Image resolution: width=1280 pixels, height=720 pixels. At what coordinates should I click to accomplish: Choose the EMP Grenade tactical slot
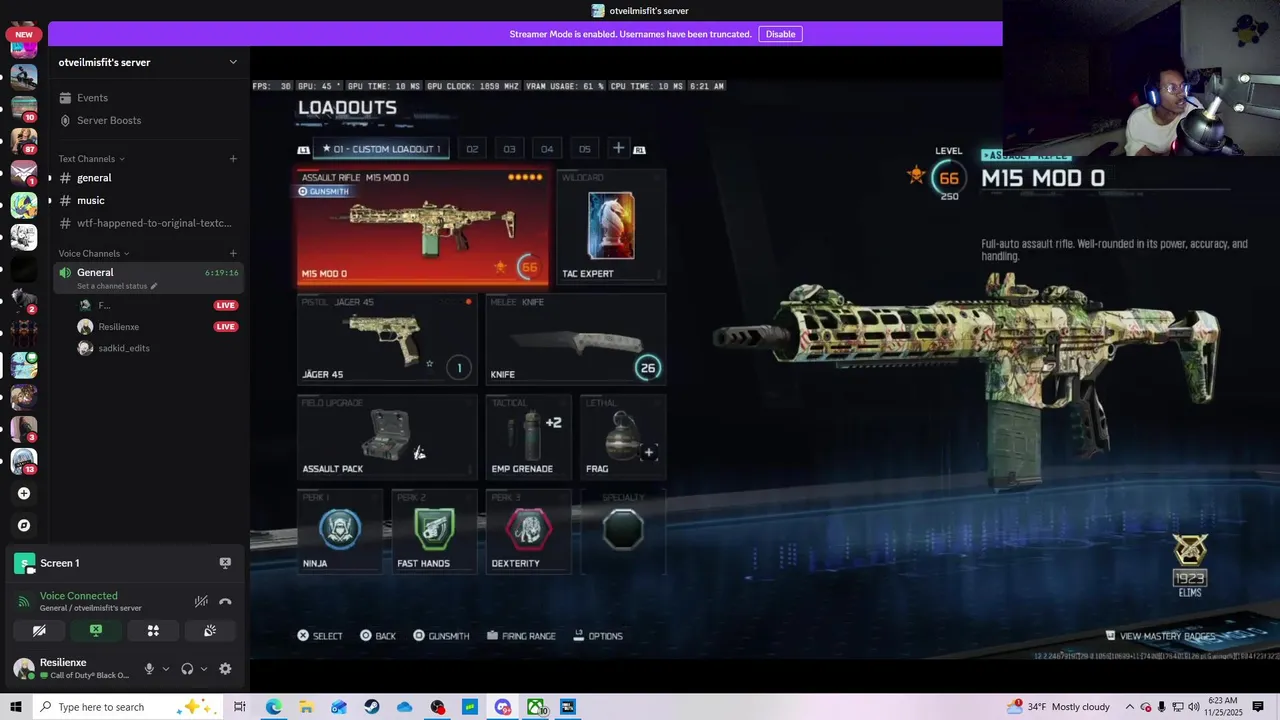click(528, 436)
